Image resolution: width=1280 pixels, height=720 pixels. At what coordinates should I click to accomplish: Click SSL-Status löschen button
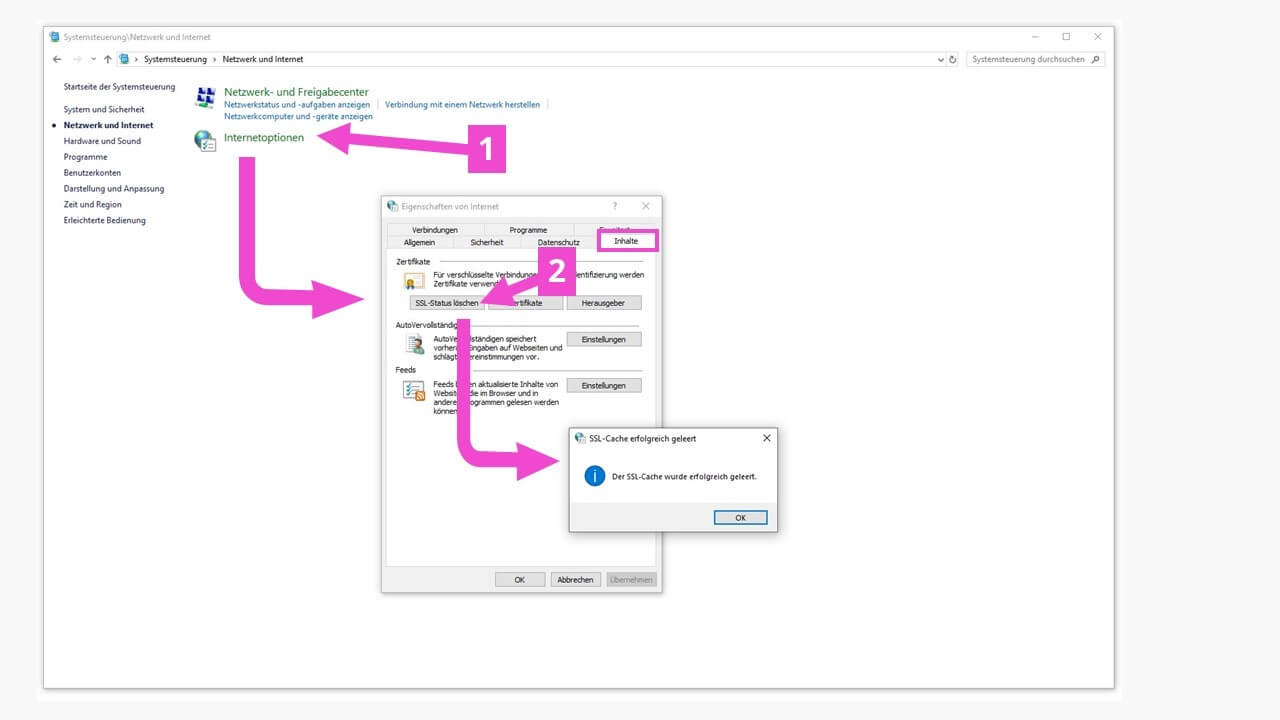[x=446, y=303]
